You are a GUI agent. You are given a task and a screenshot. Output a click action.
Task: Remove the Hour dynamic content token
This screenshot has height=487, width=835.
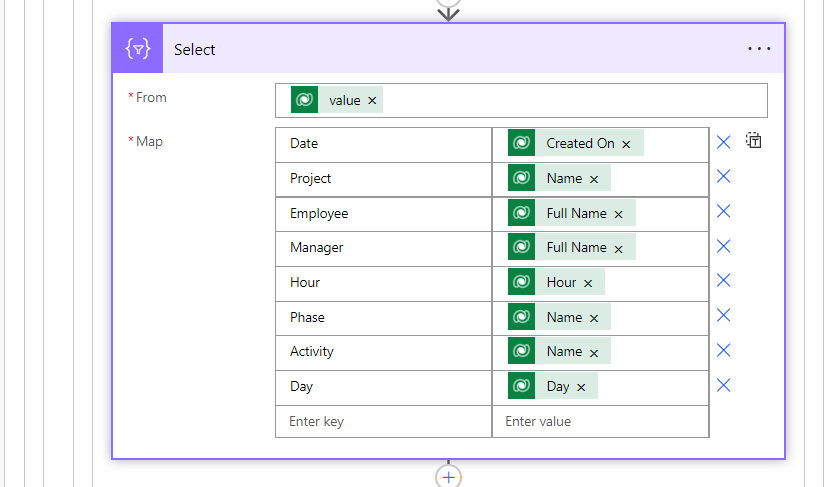point(588,283)
